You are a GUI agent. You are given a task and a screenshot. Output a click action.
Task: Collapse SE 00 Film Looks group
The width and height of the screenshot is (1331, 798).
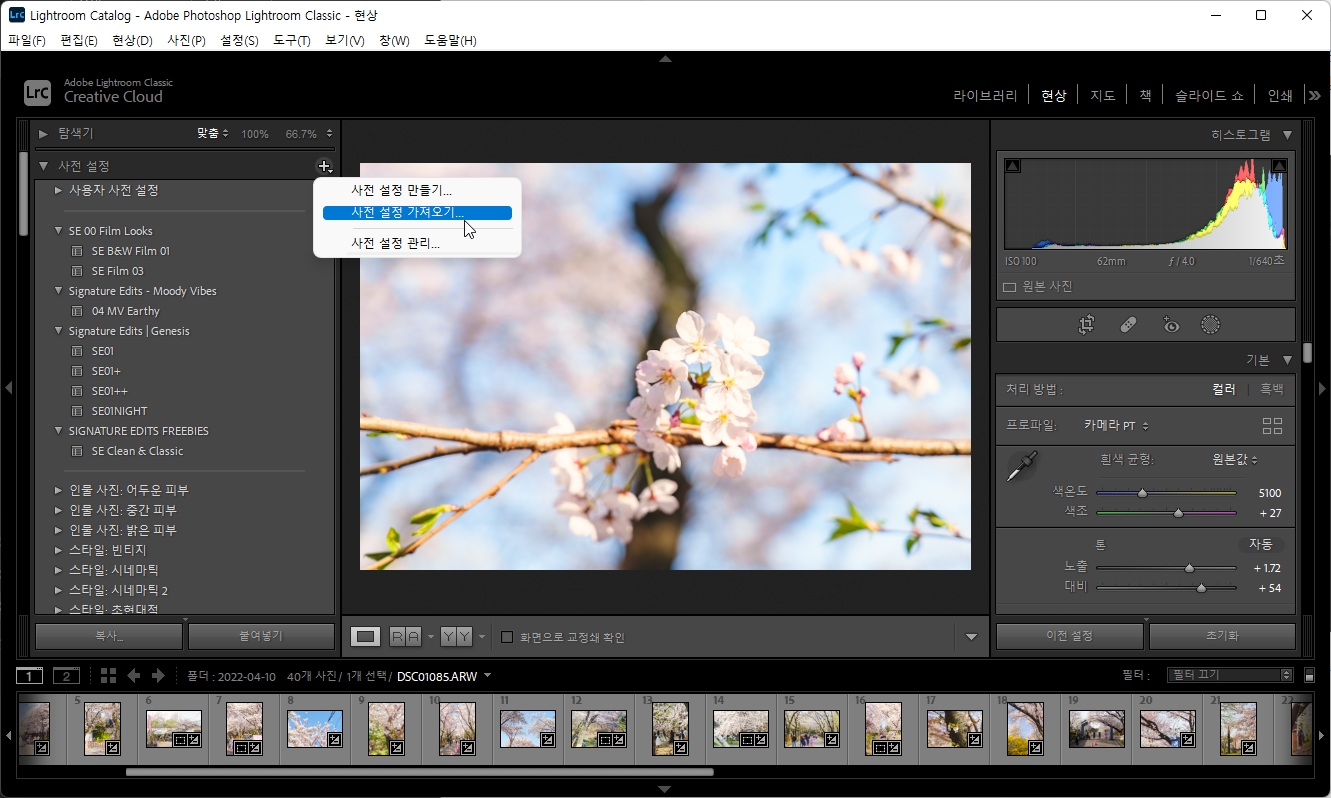point(59,231)
